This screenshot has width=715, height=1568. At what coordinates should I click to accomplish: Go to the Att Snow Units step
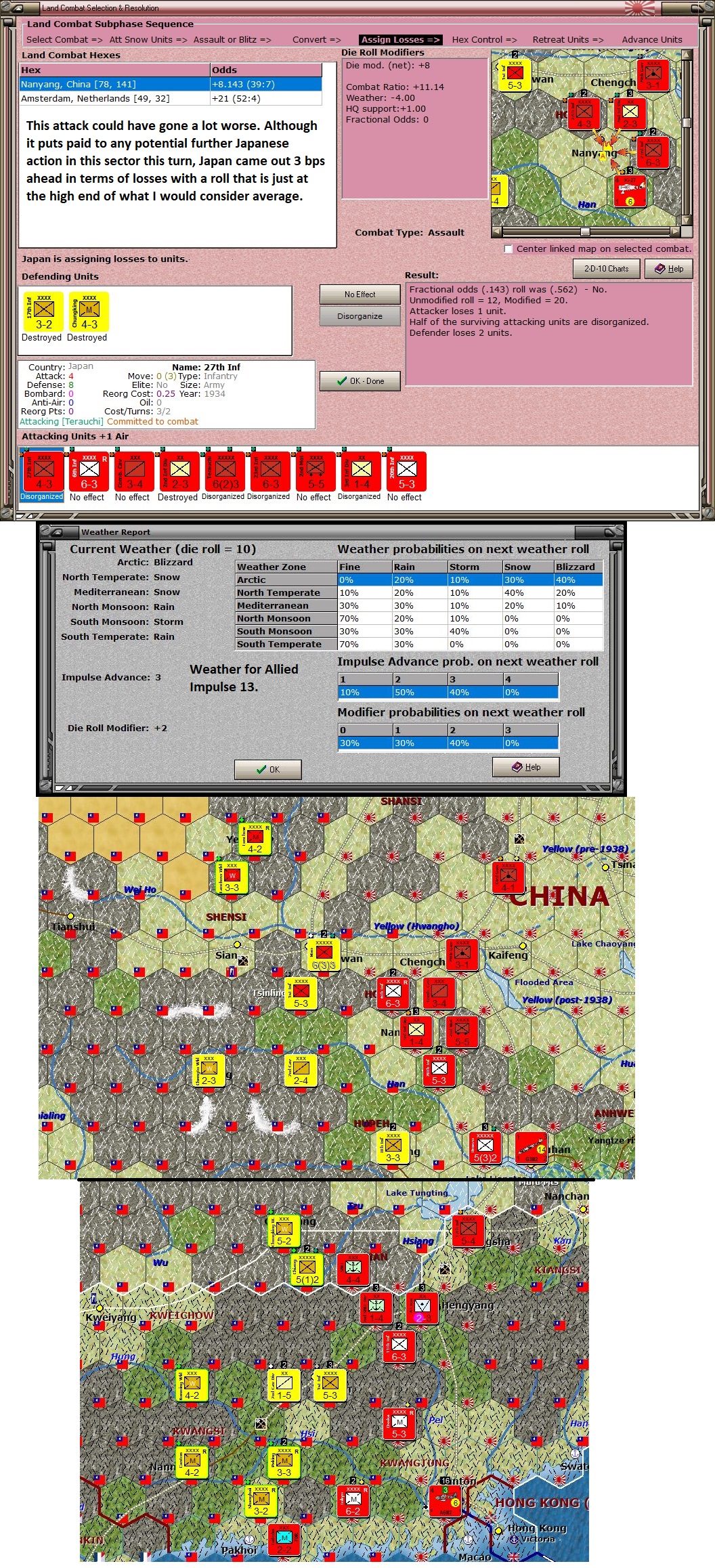(148, 39)
